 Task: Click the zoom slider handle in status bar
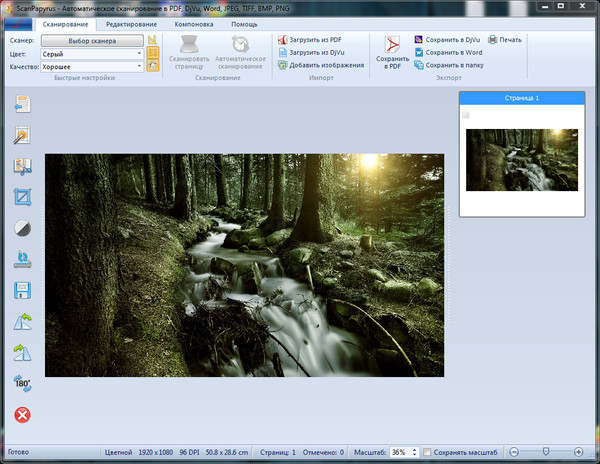545,452
